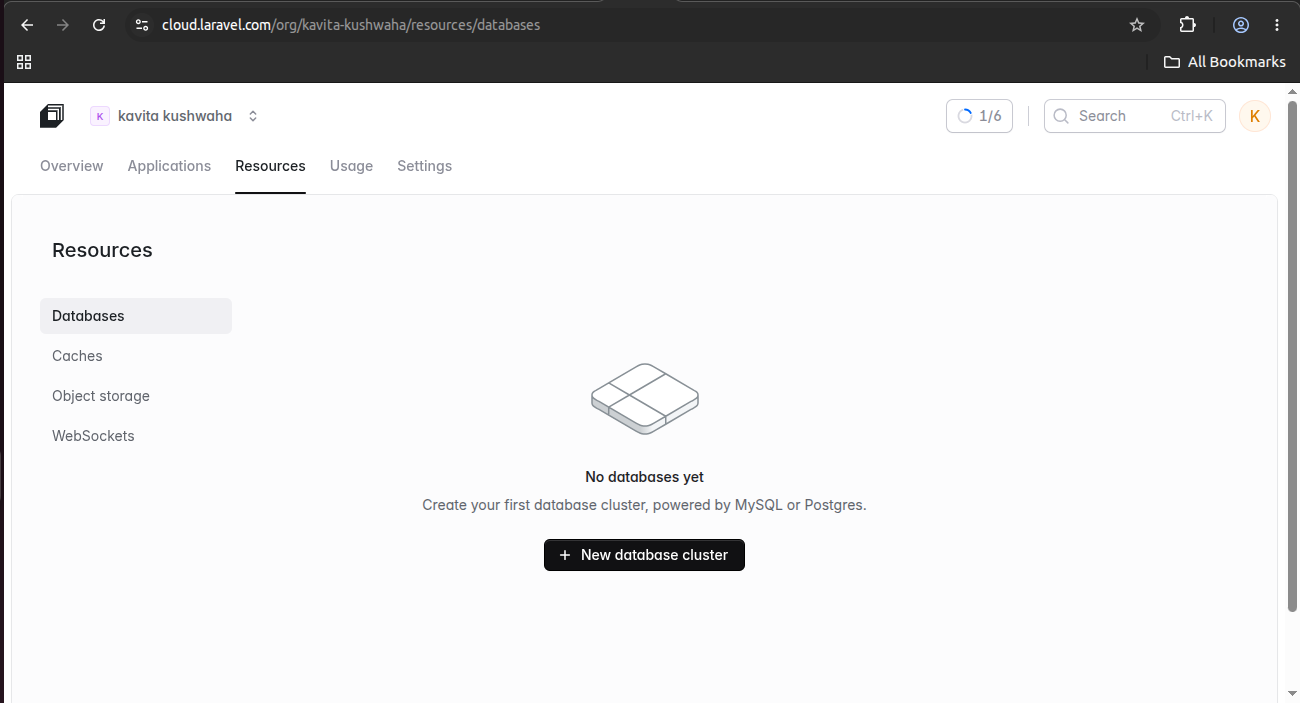Click the browser back arrow
Viewport: 1300px width, 703px height.
[x=27, y=25]
